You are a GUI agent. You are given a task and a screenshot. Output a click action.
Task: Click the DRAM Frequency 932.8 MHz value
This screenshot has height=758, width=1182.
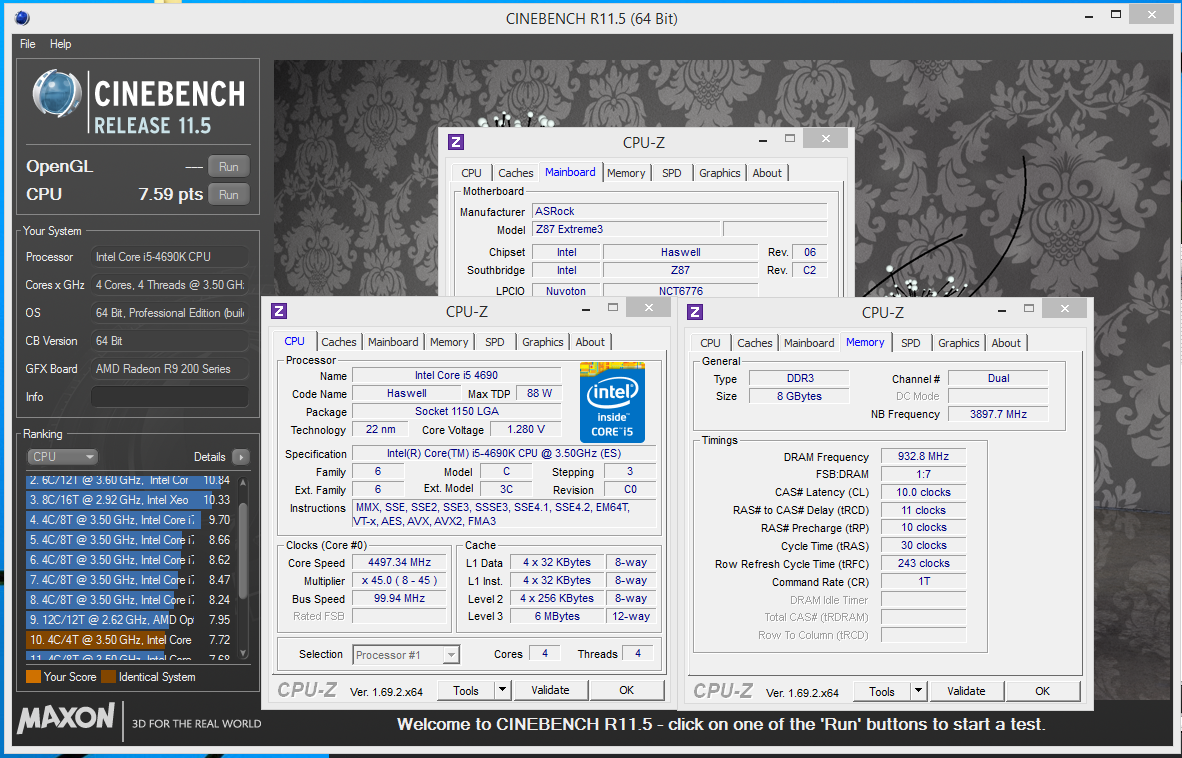coord(923,456)
